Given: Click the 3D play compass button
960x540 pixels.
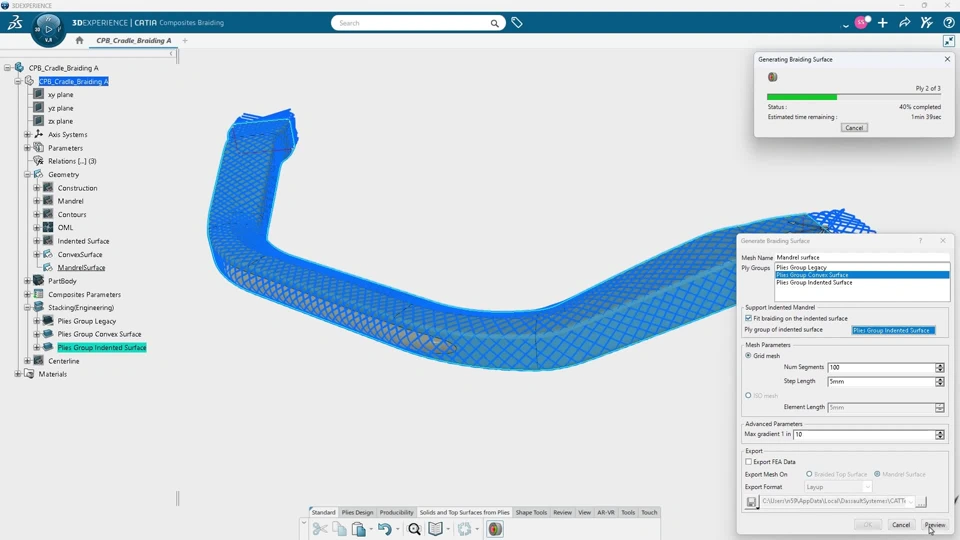Looking at the screenshot, I should click(x=48, y=28).
